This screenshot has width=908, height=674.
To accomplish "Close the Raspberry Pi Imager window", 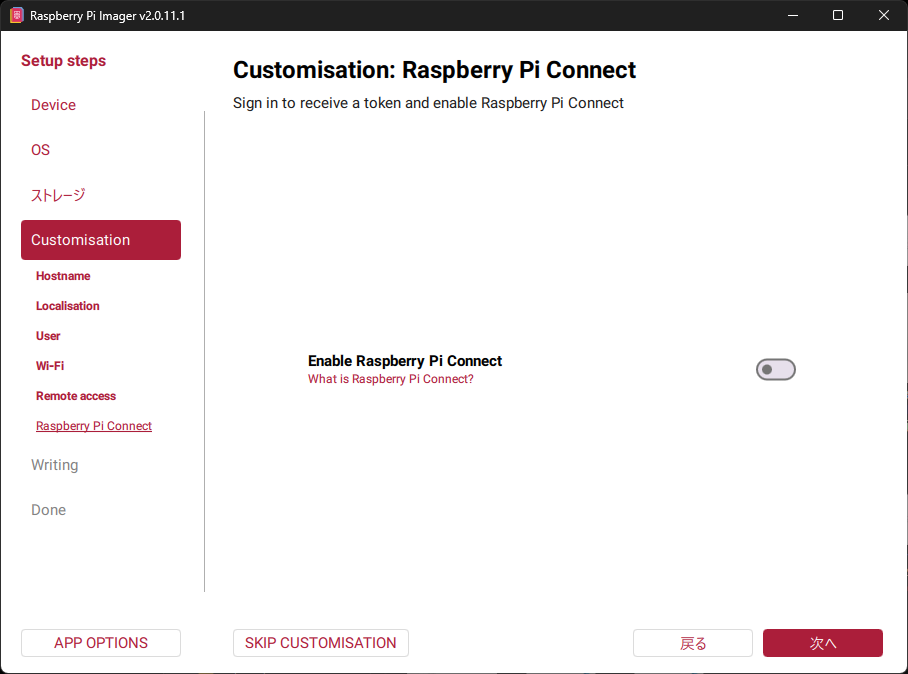I will [x=884, y=16].
